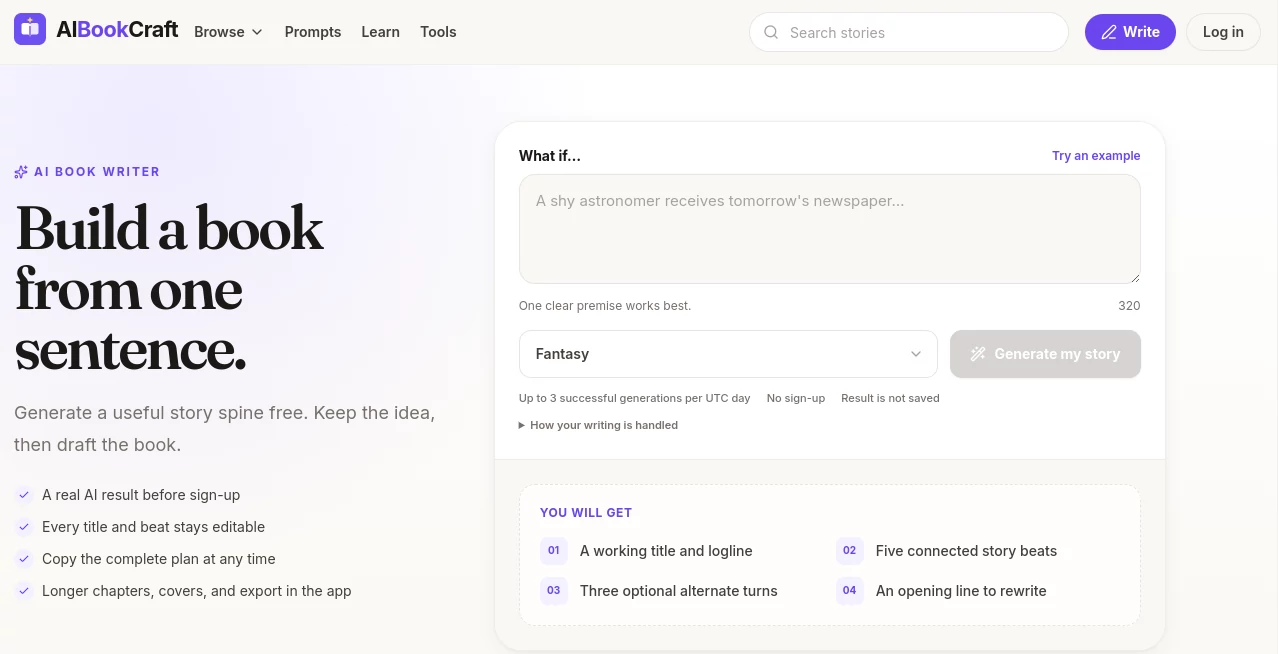This screenshot has width=1278, height=654.
Task: Click 'A working title and logline' text
Action: (666, 551)
